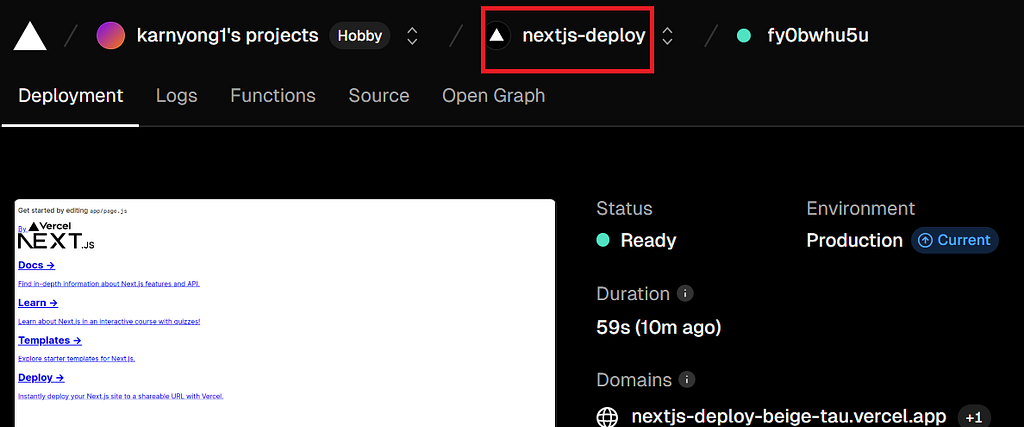This screenshot has width=1024, height=427.
Task: Click 'Learn about Next.js in an interactive course' text
Action: tap(109, 321)
